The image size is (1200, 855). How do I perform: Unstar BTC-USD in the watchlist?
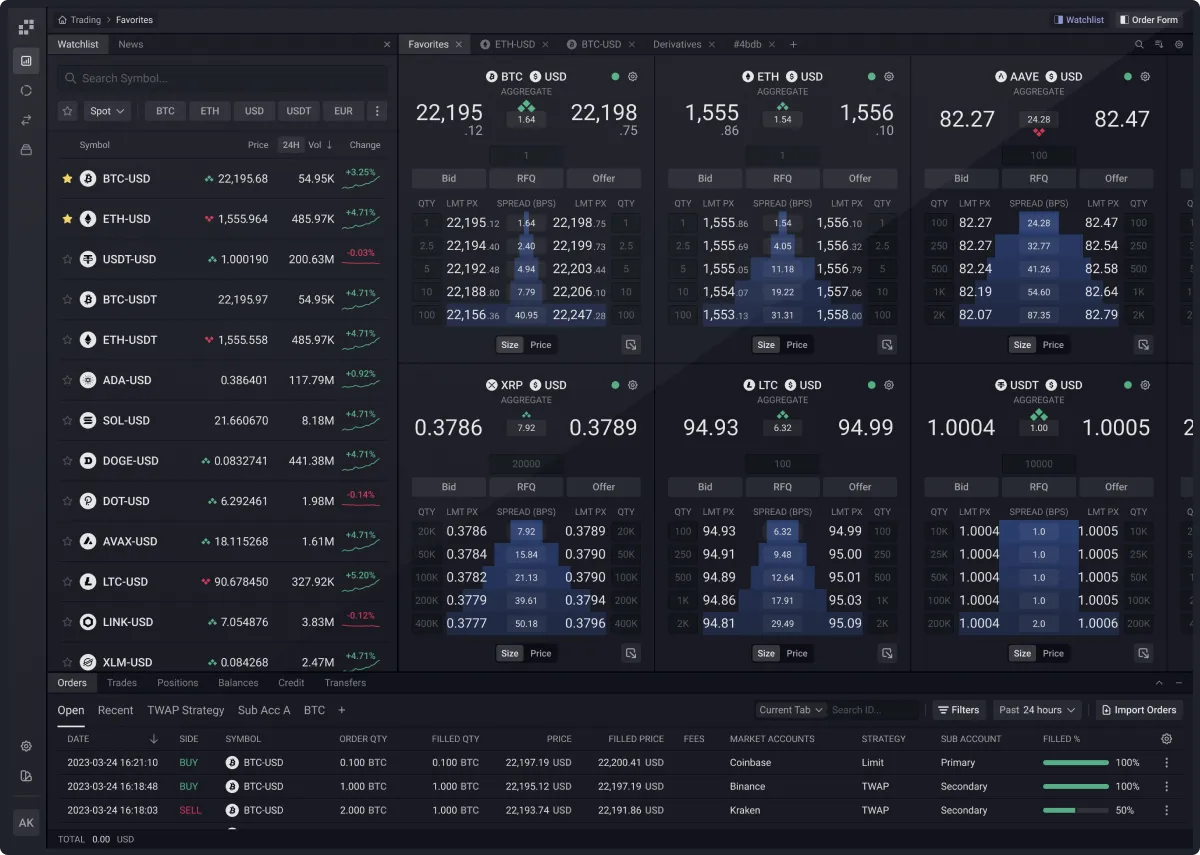[65, 179]
